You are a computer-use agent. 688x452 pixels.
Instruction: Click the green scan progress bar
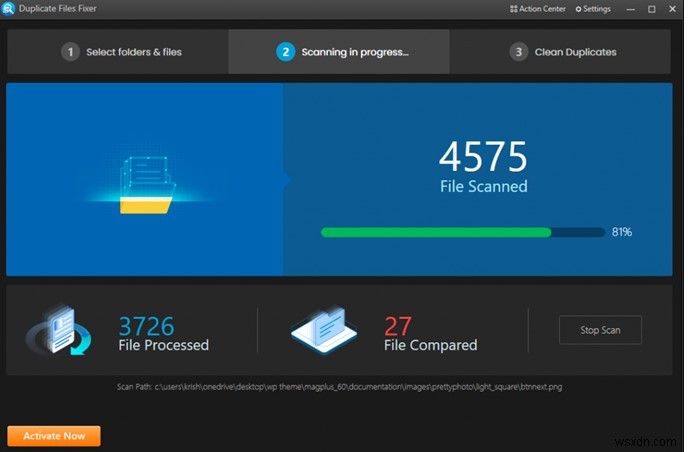pos(463,232)
